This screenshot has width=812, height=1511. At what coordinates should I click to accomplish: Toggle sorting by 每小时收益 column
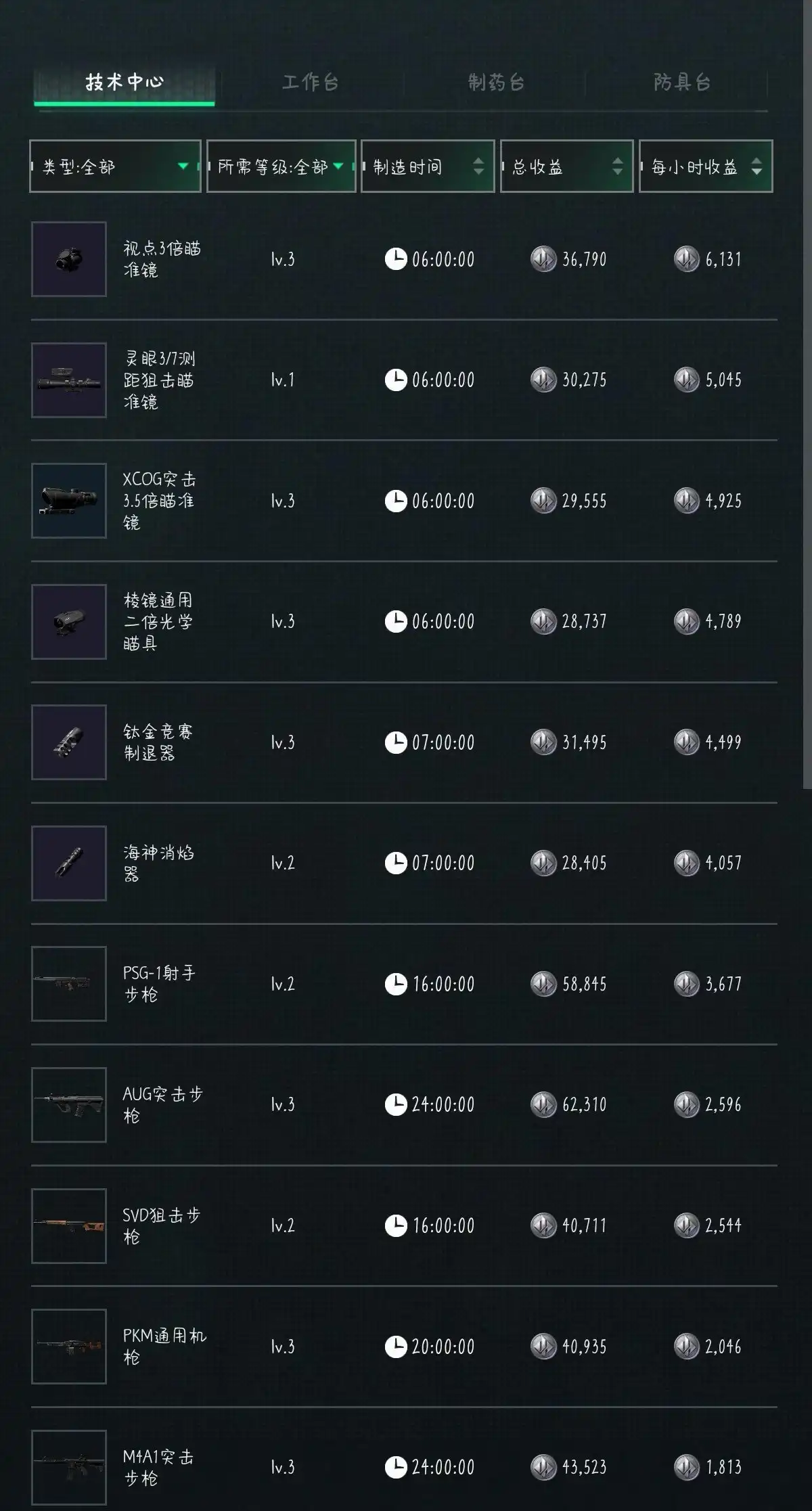click(706, 166)
